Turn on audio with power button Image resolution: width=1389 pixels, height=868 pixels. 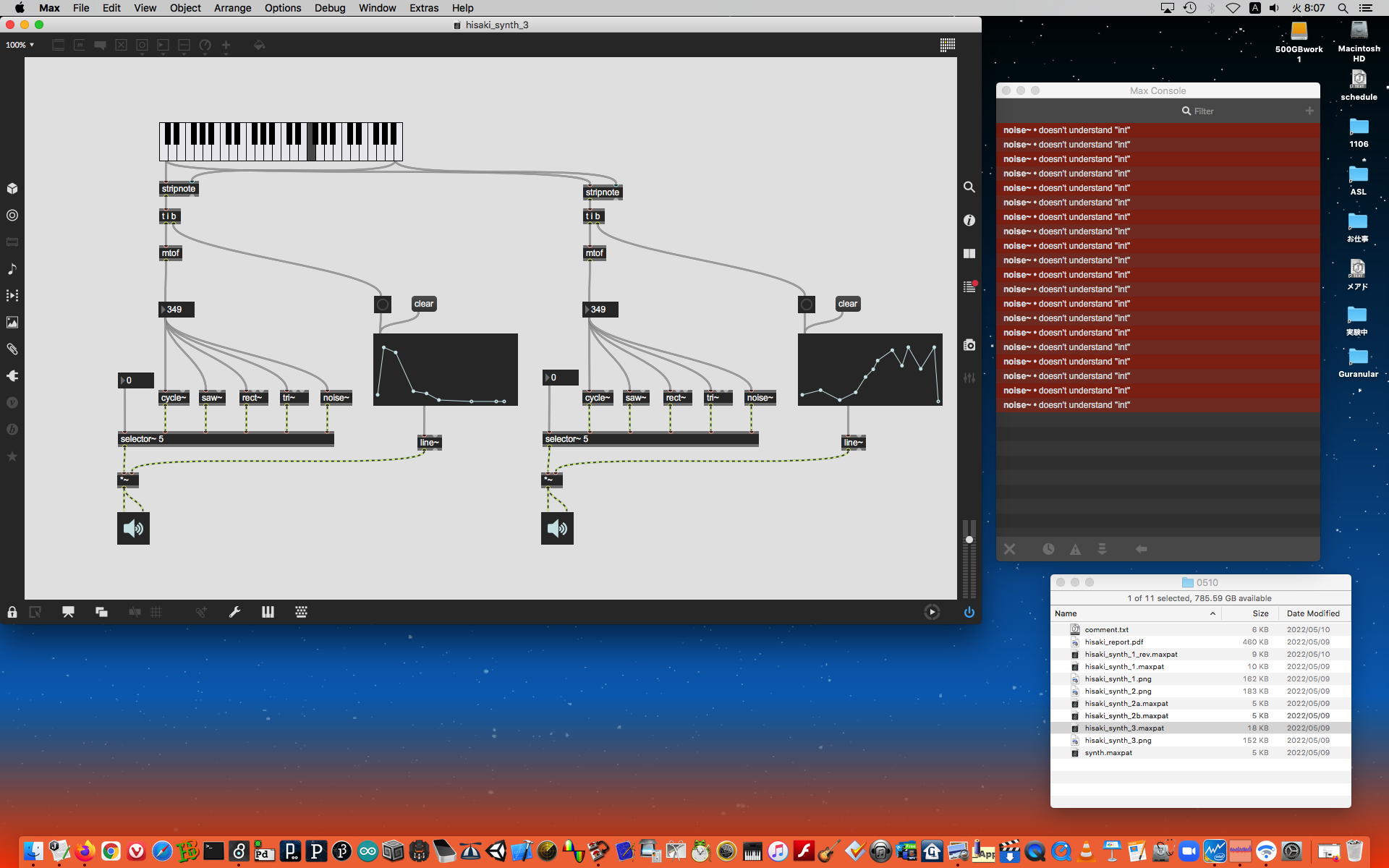(969, 612)
